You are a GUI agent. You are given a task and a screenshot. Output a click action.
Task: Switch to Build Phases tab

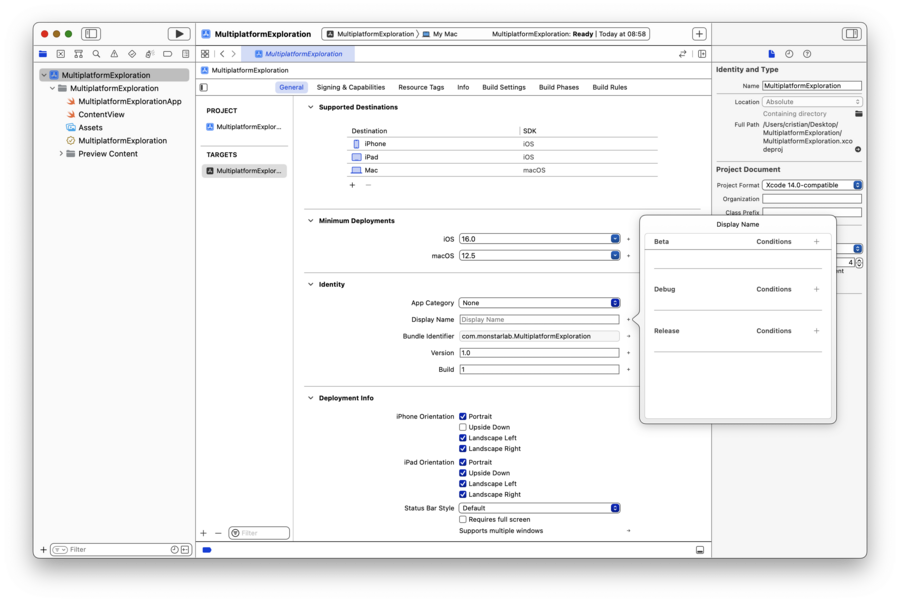click(558, 87)
